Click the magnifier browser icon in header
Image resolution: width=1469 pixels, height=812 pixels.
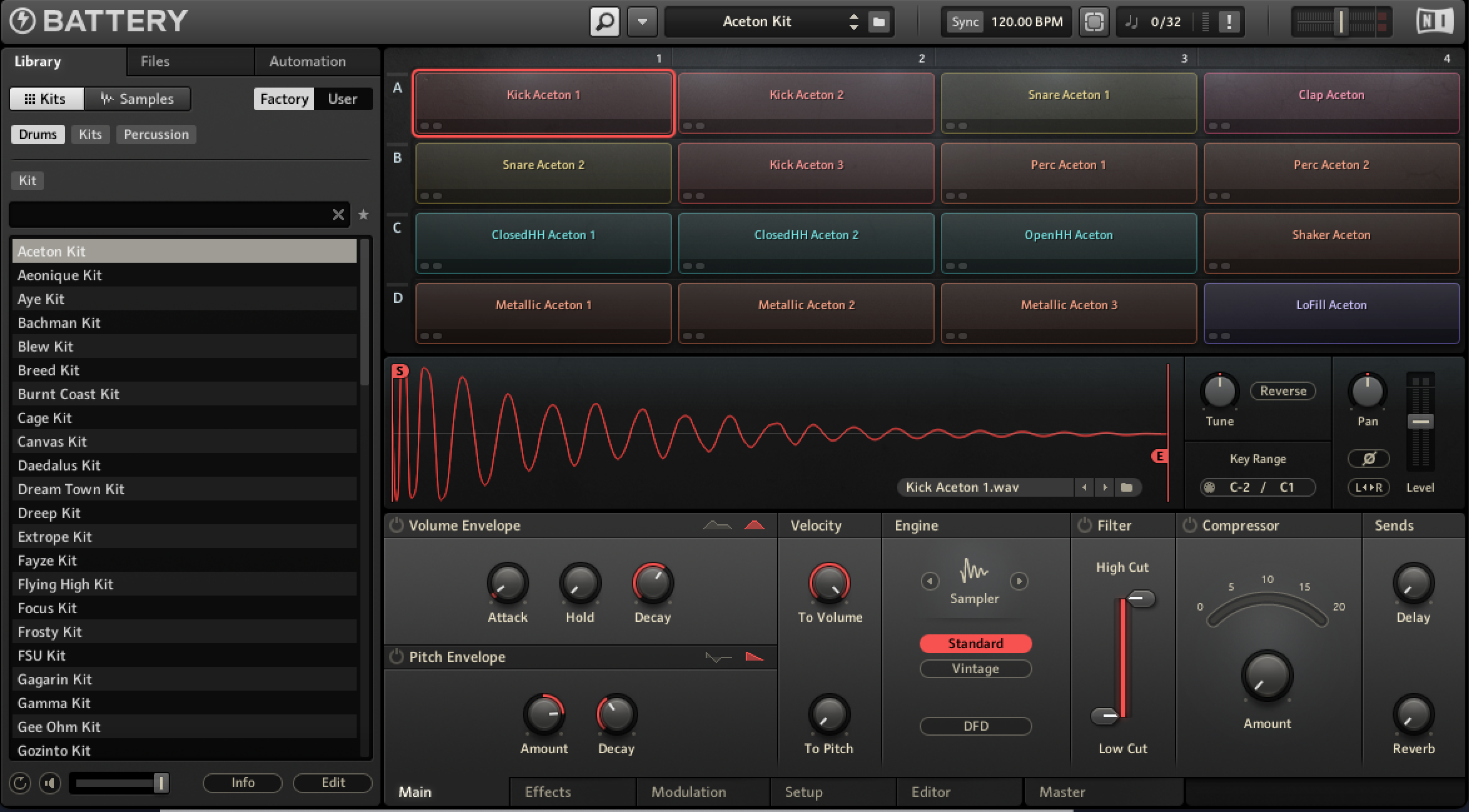(x=604, y=22)
